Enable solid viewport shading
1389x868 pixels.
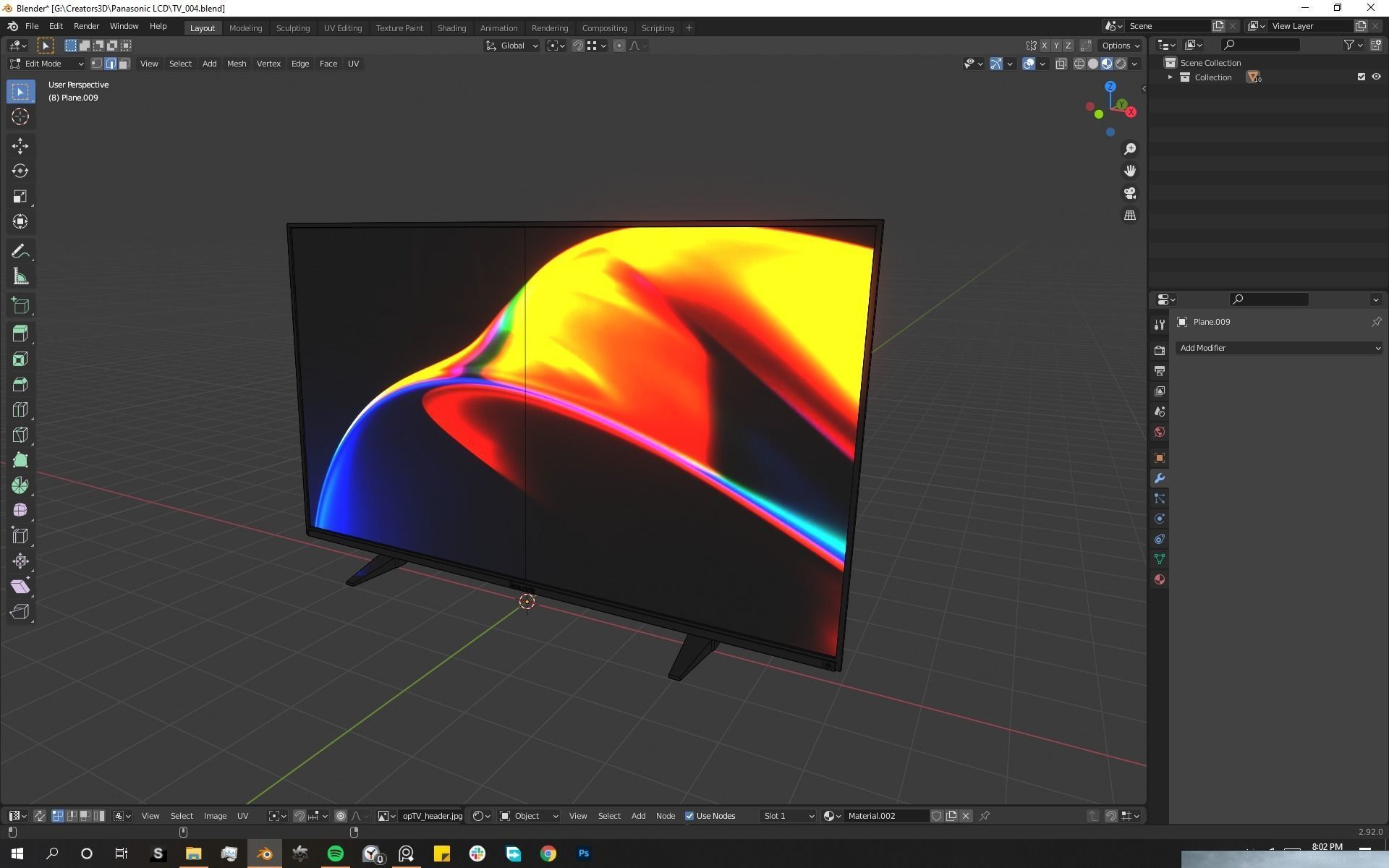tap(1093, 64)
